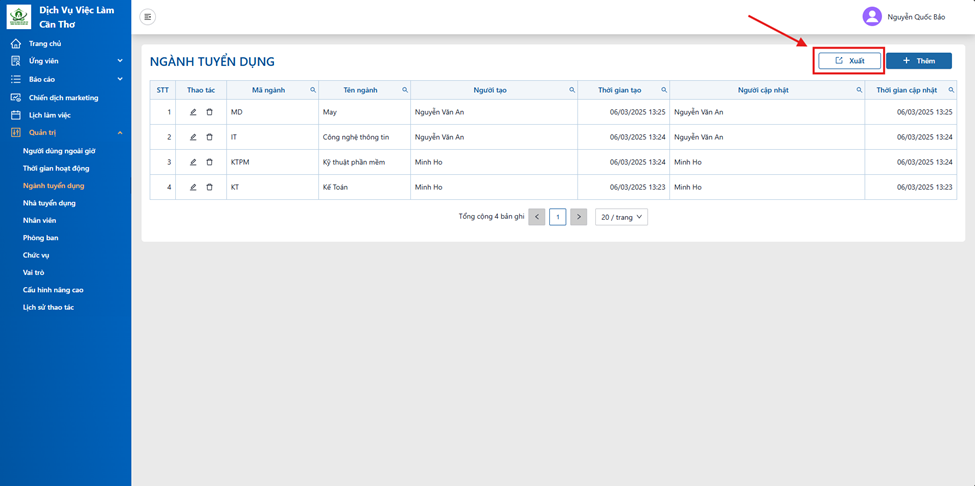Toggle the sidebar collapse menu icon
975x486 pixels.
pos(147,17)
